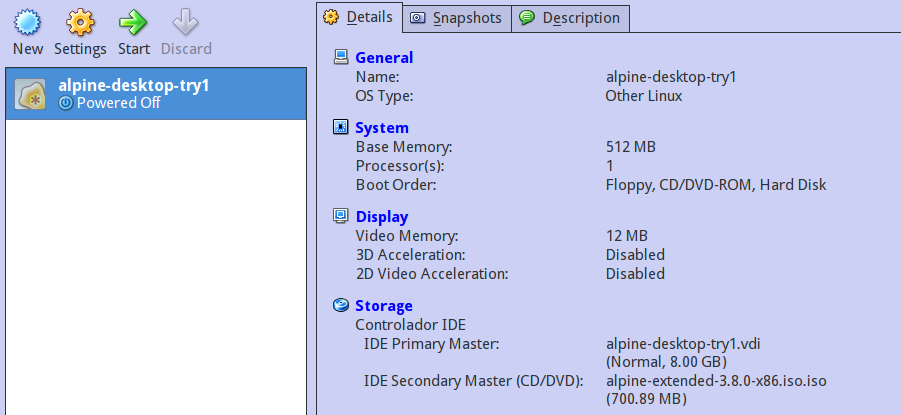Click the 3D Acceleration Disabled value
The image size is (901, 415).
click(635, 255)
